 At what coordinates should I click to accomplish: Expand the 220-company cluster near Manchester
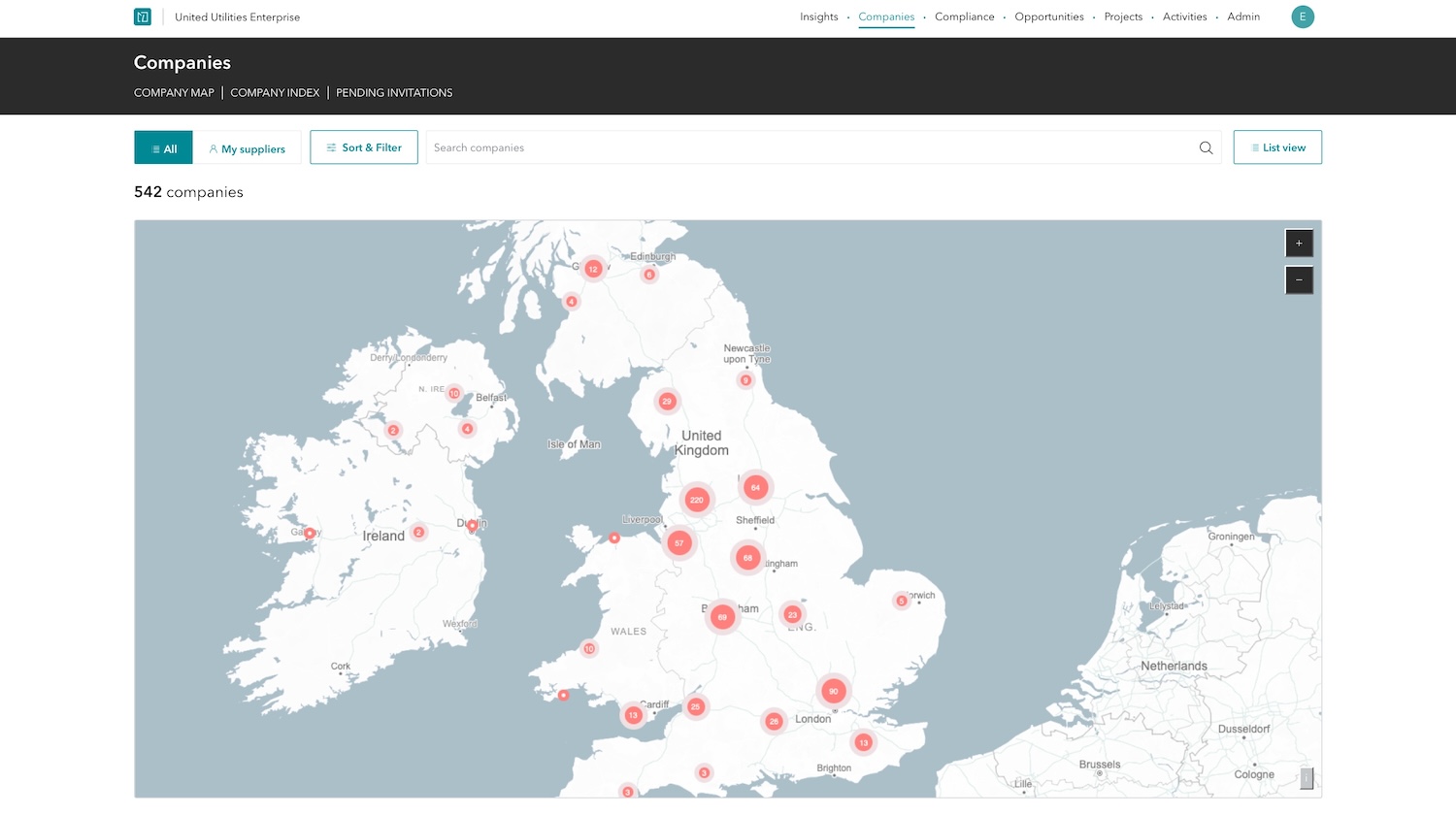pos(697,500)
